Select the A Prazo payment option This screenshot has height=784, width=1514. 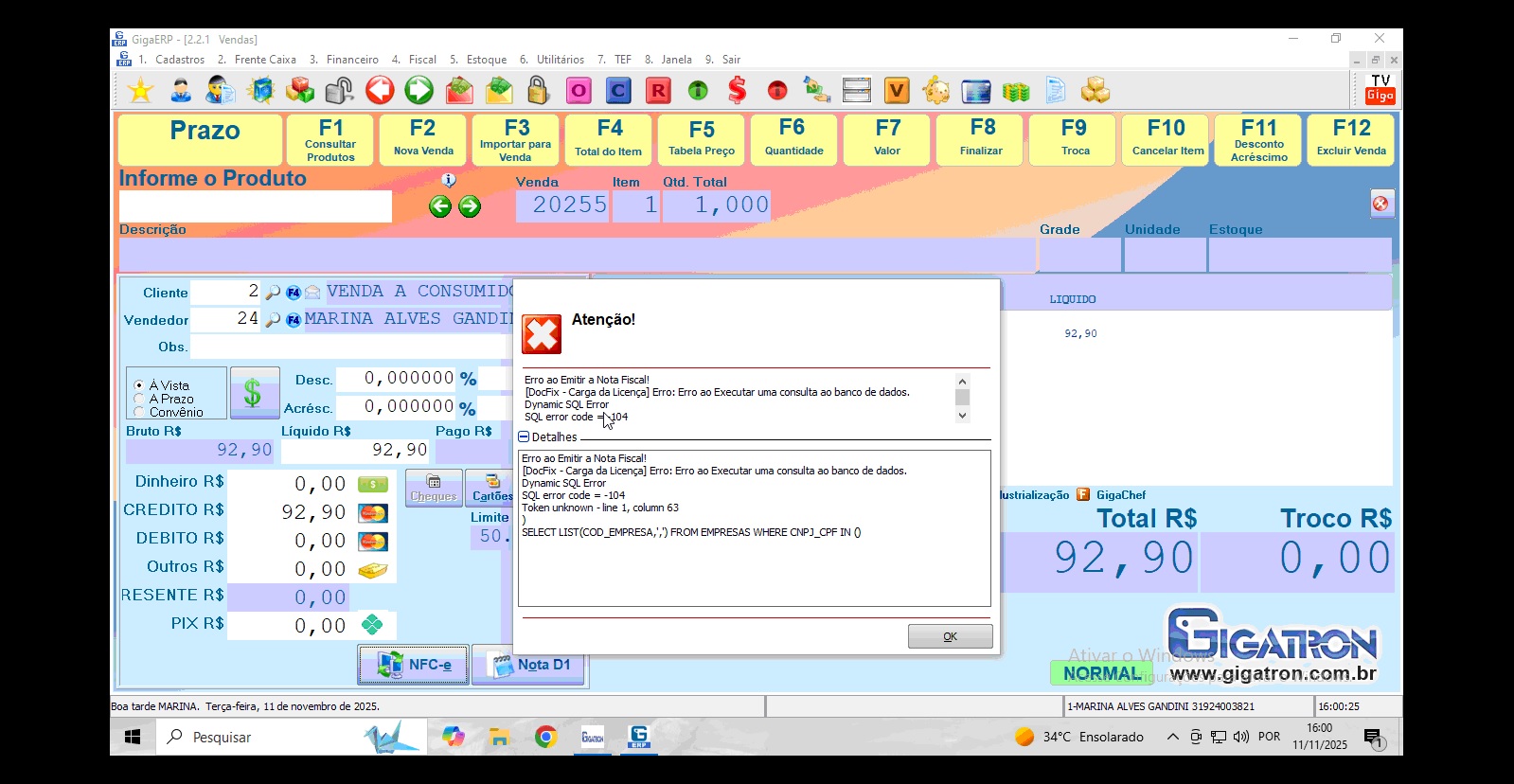pos(140,399)
